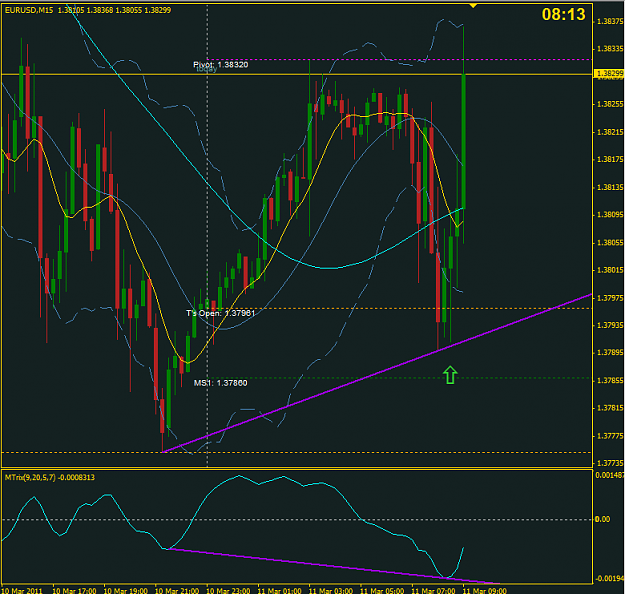Screen dimensions: 625x594
Task: Select the green up arrow chart object
Action: click(450, 375)
